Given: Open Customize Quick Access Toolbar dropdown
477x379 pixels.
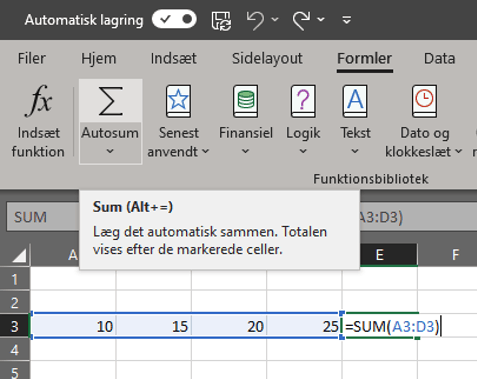Looking at the screenshot, I should pyautogui.click(x=347, y=20).
